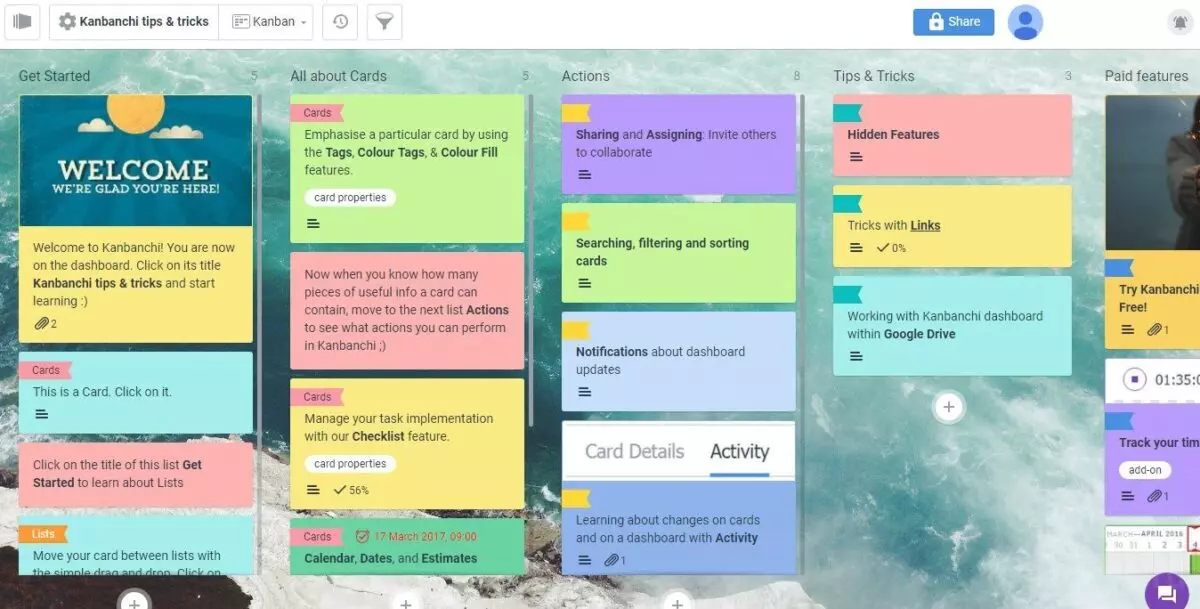The width and height of the screenshot is (1200, 609).
Task: Click teal colour tag on Google Drive card
Action: (847, 294)
